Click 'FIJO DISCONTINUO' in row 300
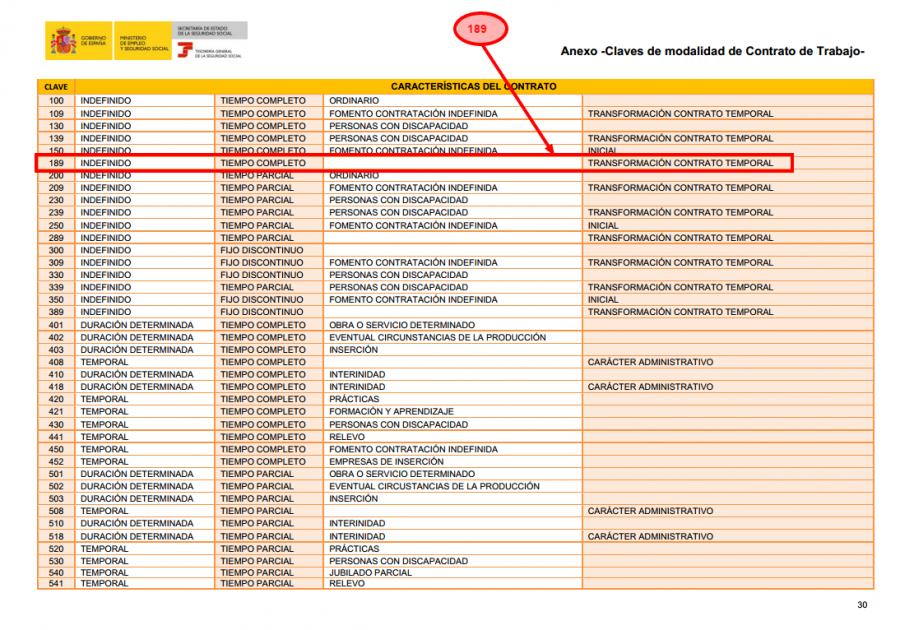Image resolution: width=900 pixels, height=630 pixels. 262,250
